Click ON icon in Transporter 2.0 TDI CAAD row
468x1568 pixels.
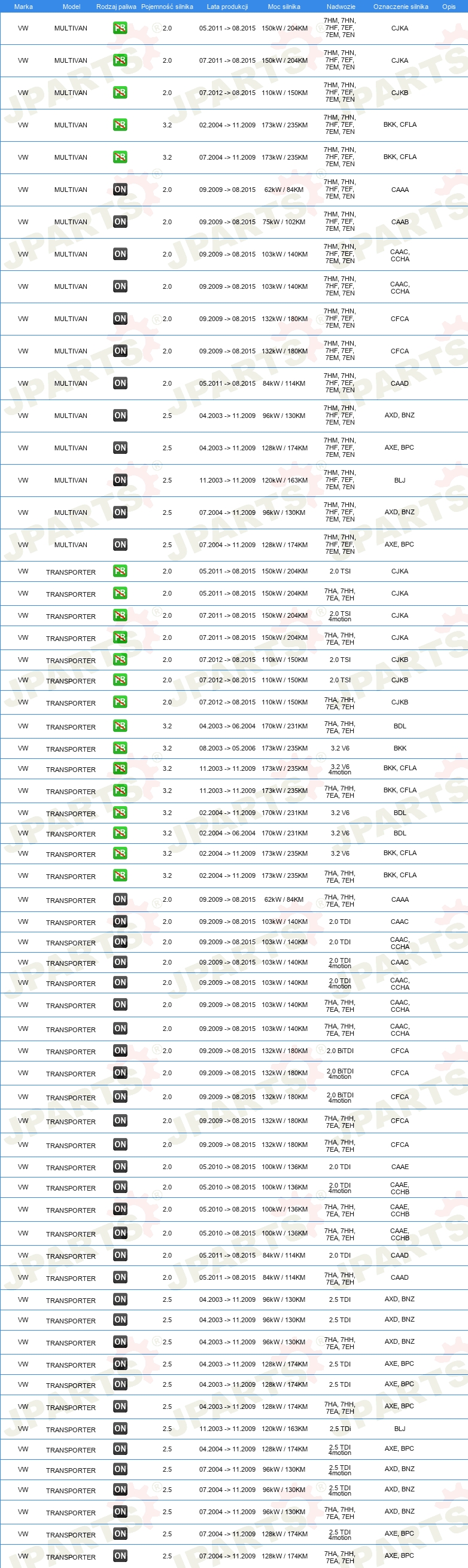(120, 1255)
